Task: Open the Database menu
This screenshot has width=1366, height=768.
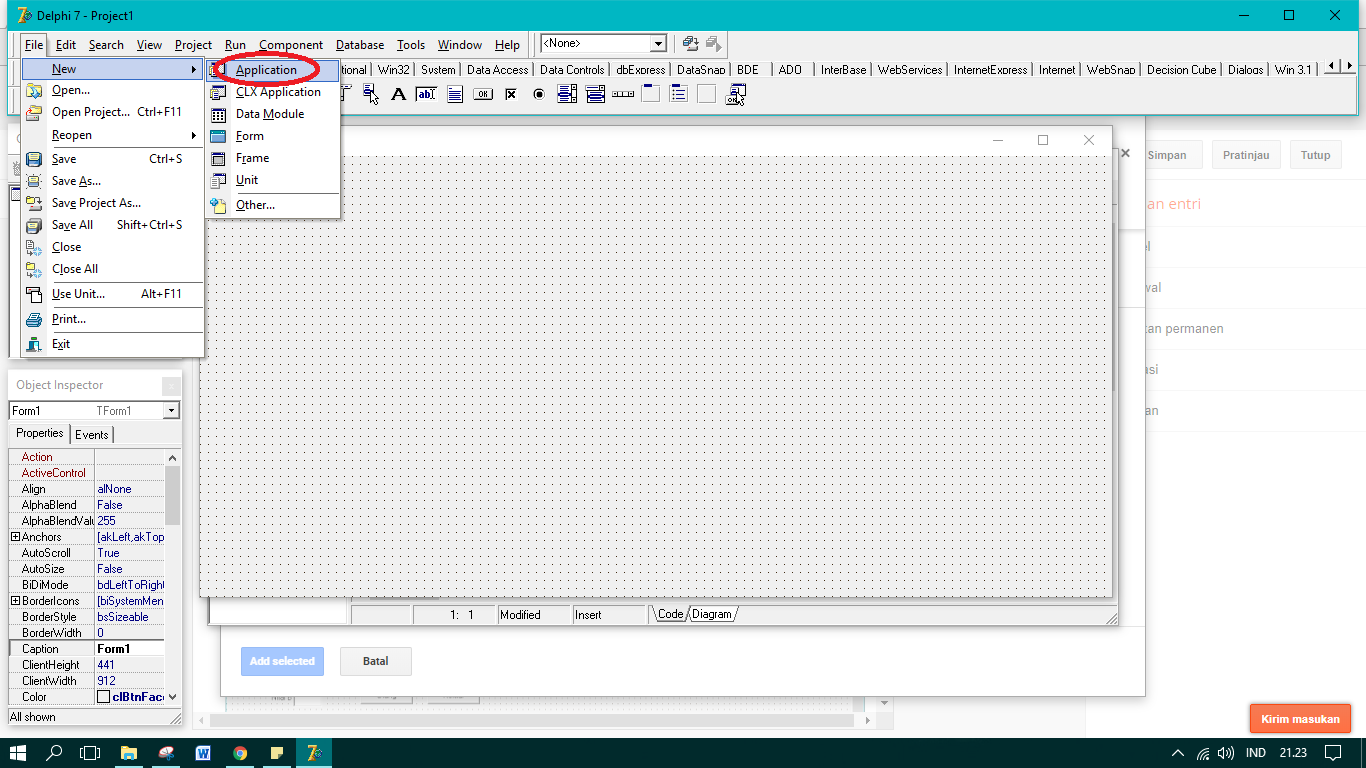Action: click(360, 45)
